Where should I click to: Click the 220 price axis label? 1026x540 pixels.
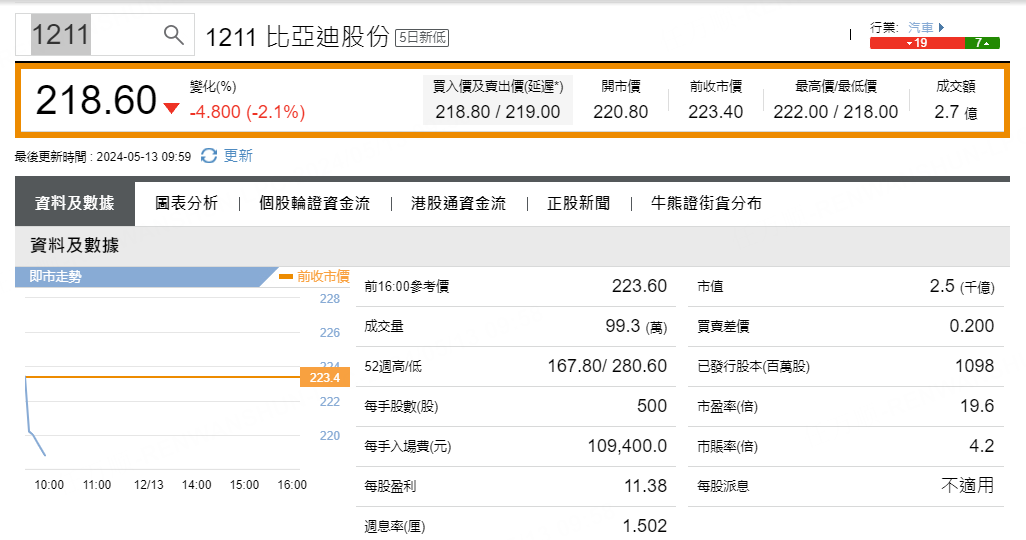pos(330,436)
